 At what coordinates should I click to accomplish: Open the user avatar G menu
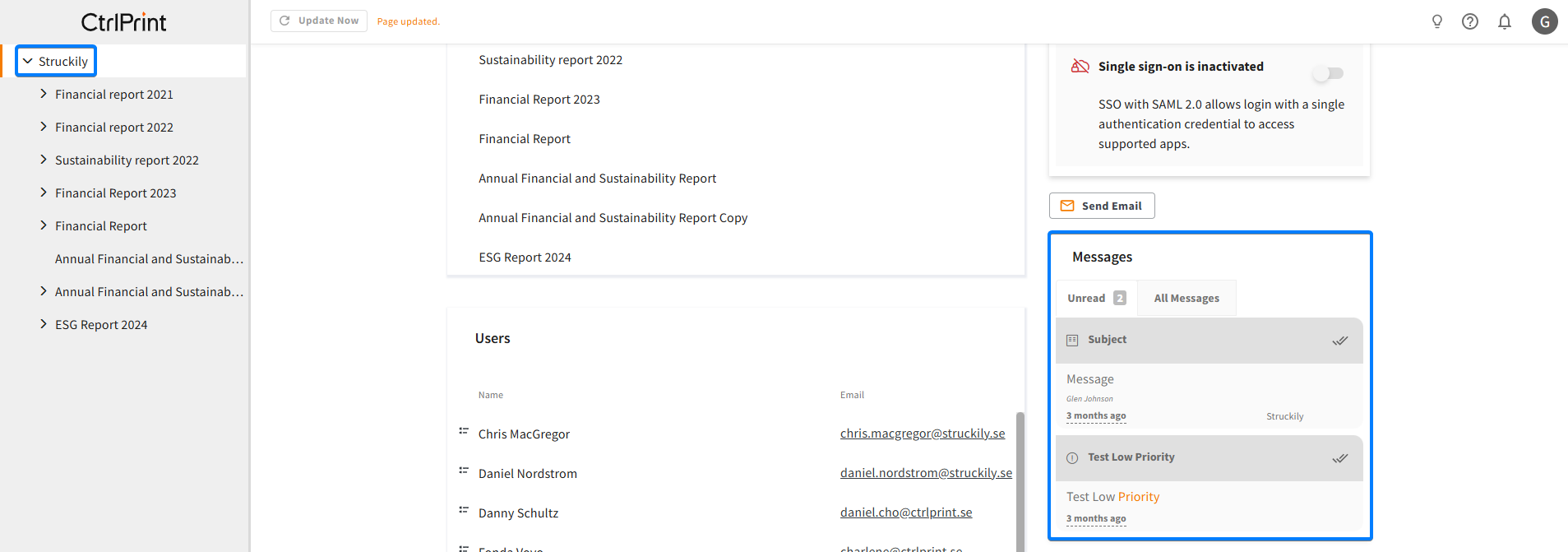pyautogui.click(x=1545, y=21)
